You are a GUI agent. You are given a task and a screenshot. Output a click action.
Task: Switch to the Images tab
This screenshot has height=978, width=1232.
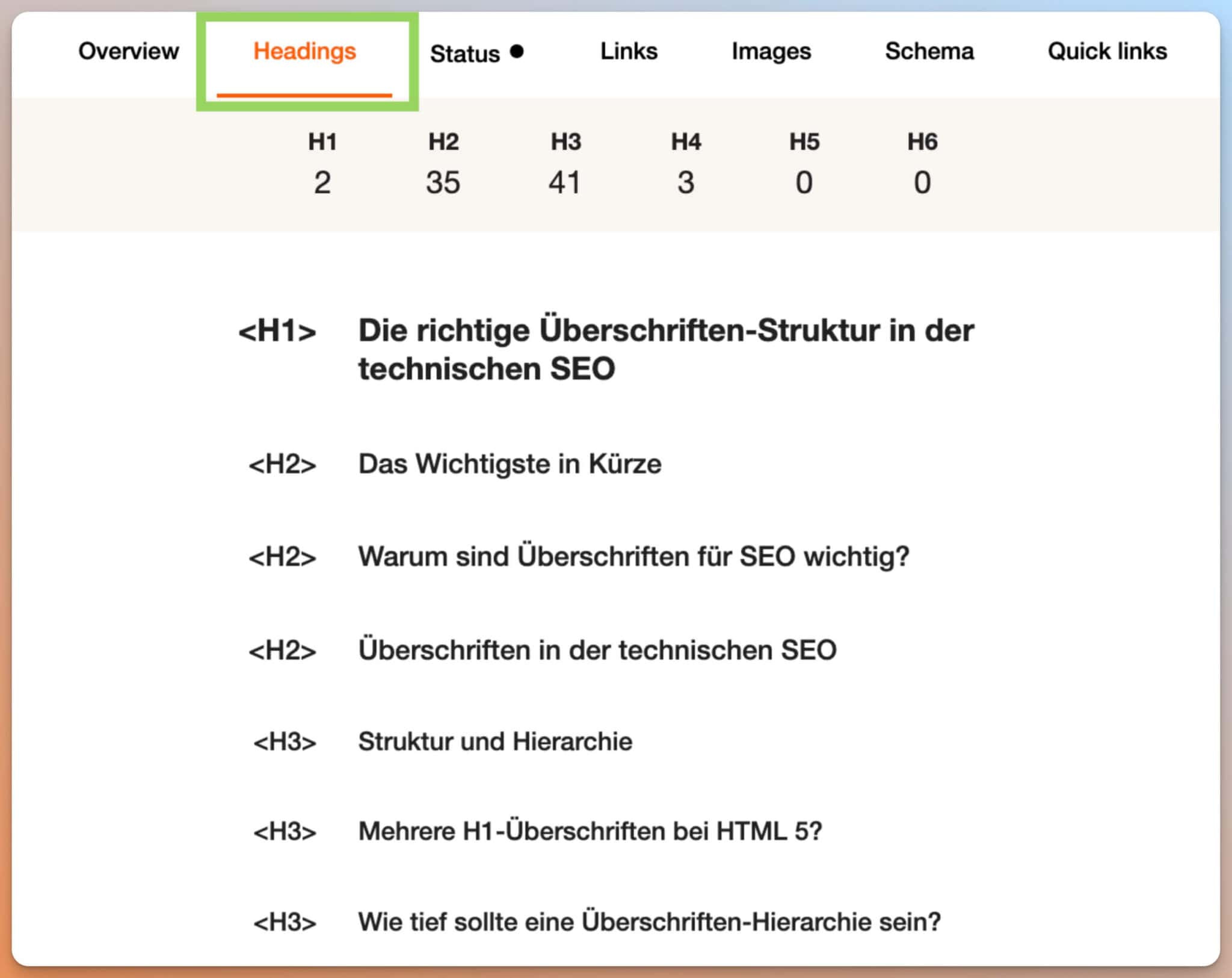(772, 52)
